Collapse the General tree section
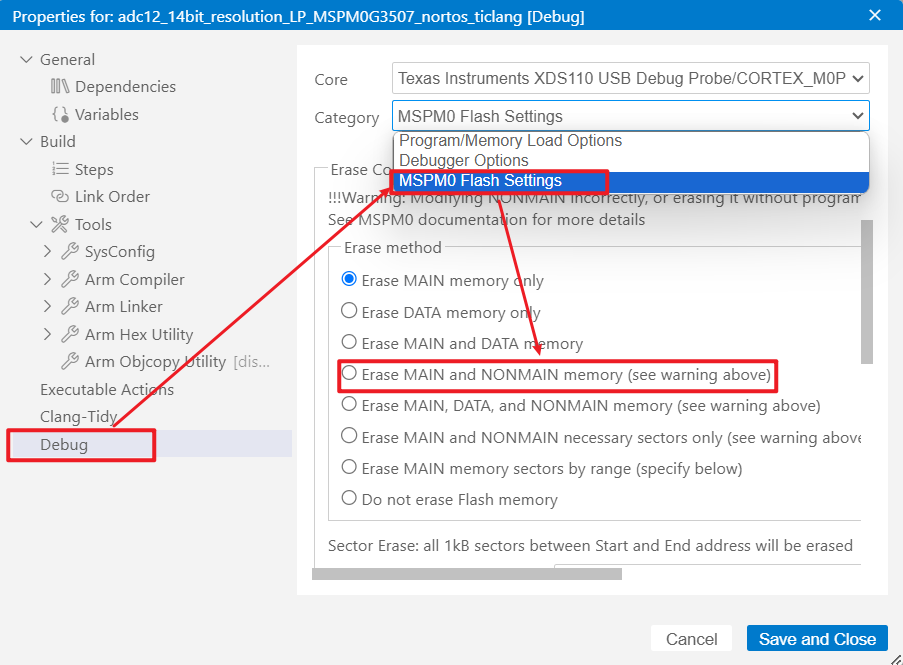Image resolution: width=903 pixels, height=665 pixels. tap(26, 60)
